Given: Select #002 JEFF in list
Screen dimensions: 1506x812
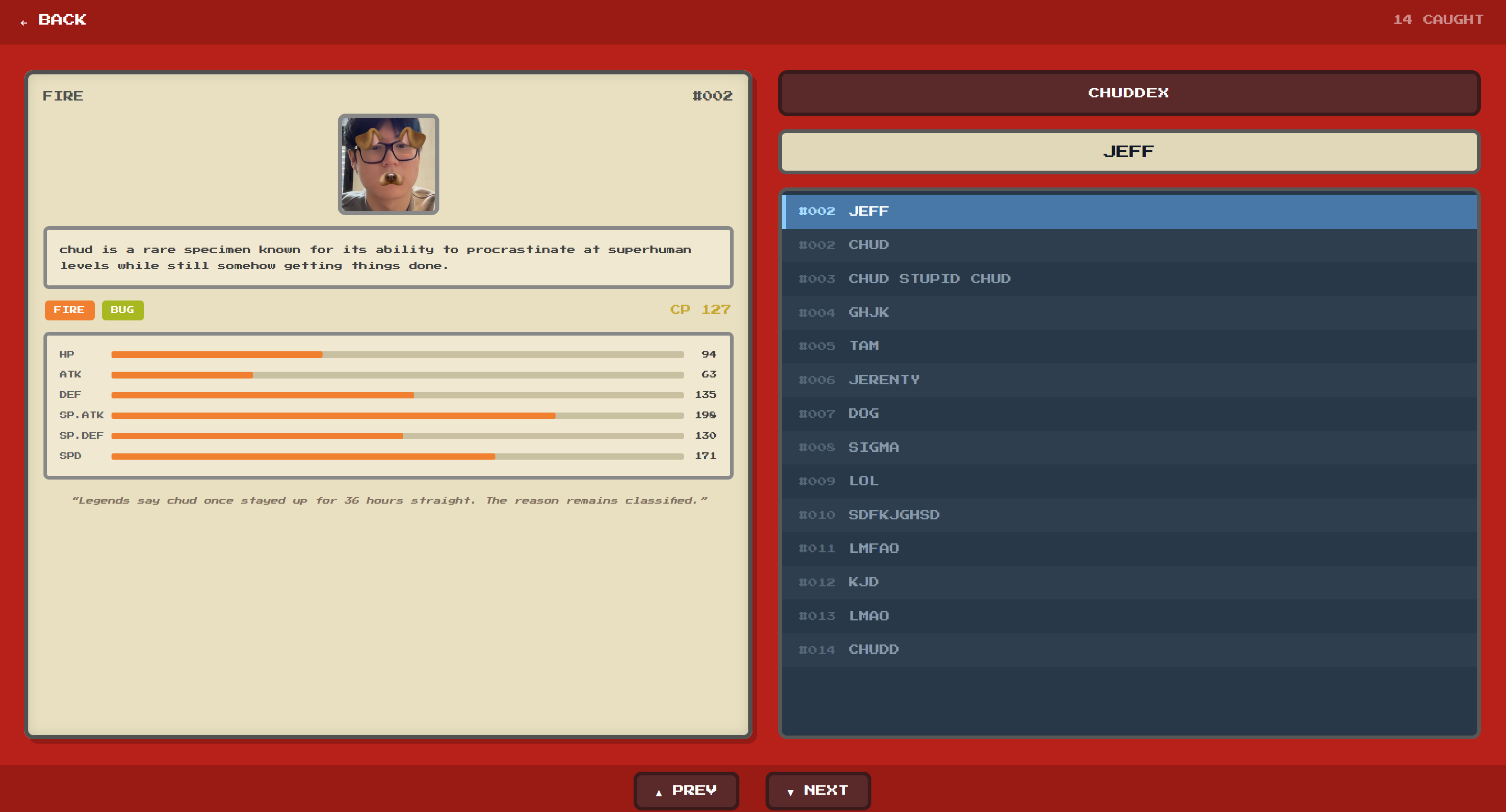Looking at the screenshot, I should tap(1128, 211).
